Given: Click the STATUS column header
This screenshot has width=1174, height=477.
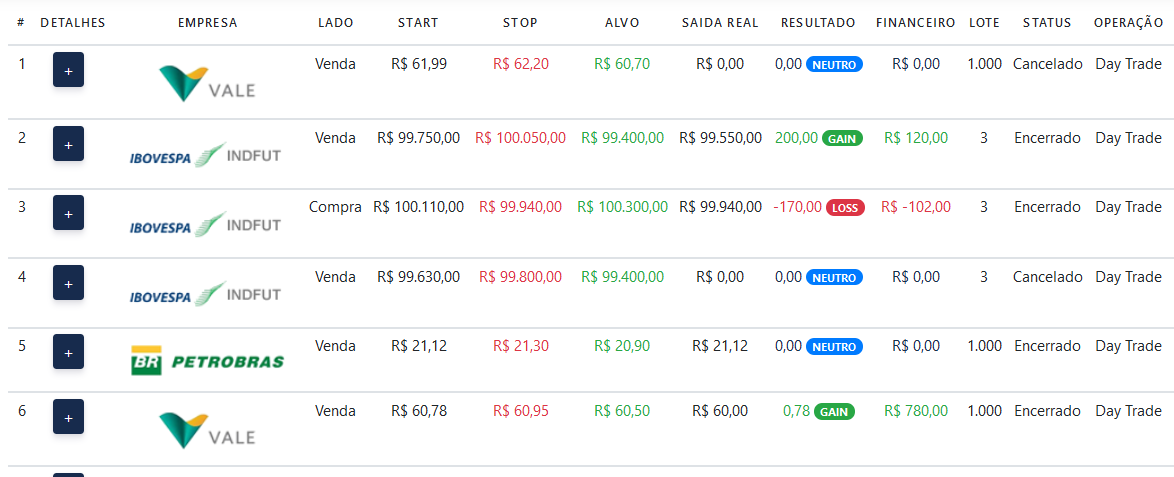Looking at the screenshot, I should click(x=1046, y=22).
